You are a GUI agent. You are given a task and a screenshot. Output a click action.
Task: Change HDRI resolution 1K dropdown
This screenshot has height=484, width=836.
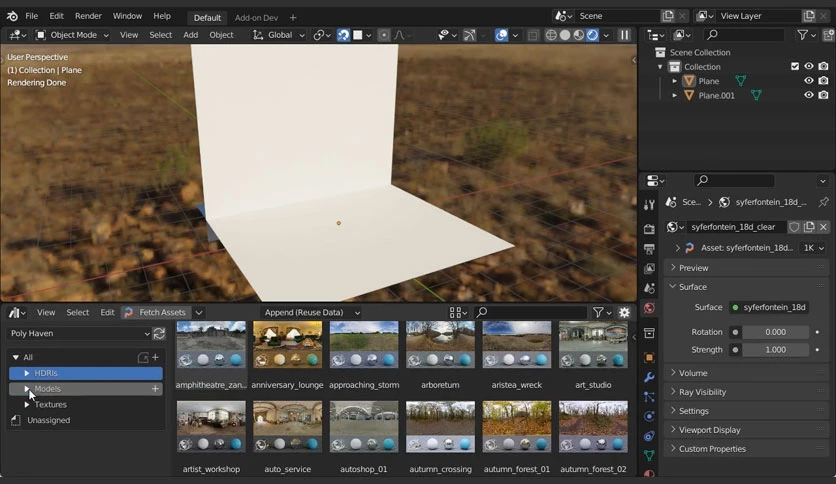[814, 248]
